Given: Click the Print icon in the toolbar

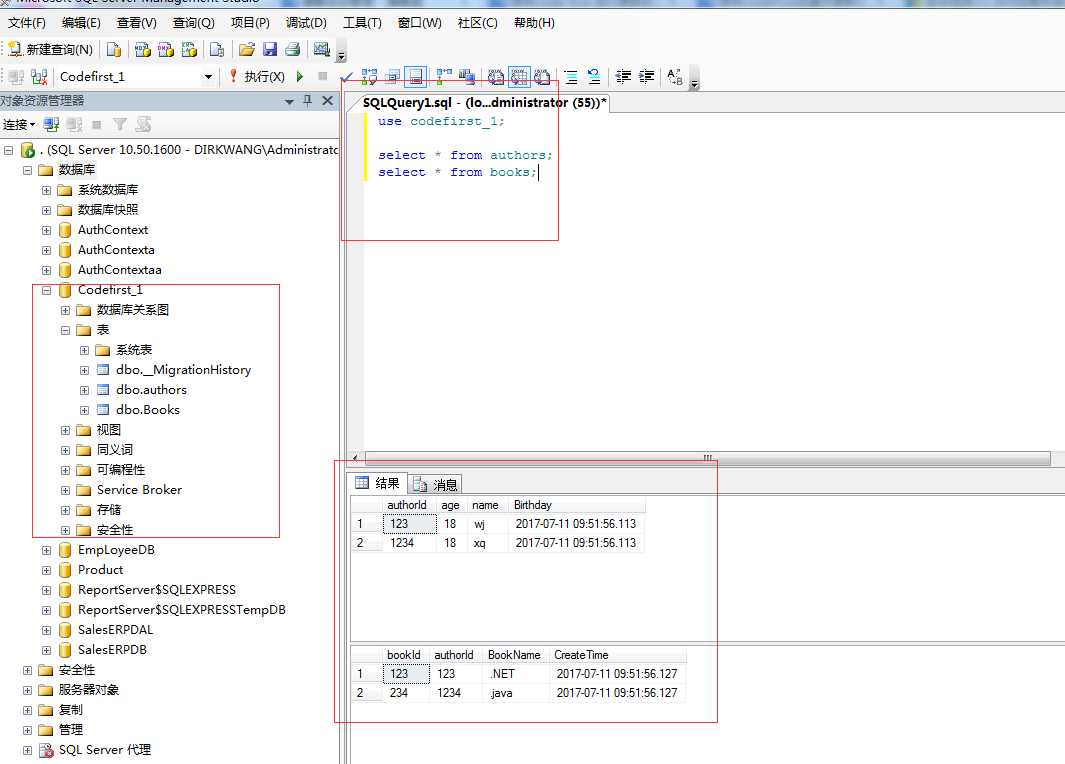Looking at the screenshot, I should [293, 49].
